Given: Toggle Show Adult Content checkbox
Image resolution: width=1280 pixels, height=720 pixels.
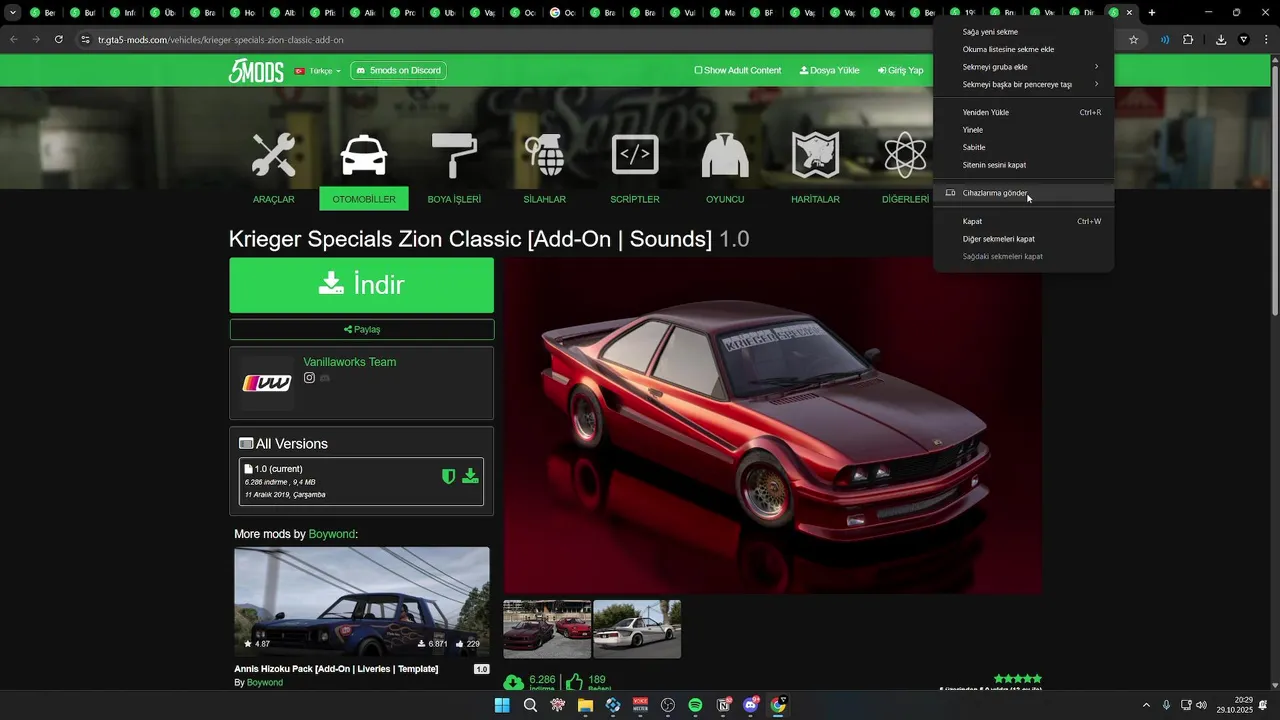Looking at the screenshot, I should (x=699, y=71).
